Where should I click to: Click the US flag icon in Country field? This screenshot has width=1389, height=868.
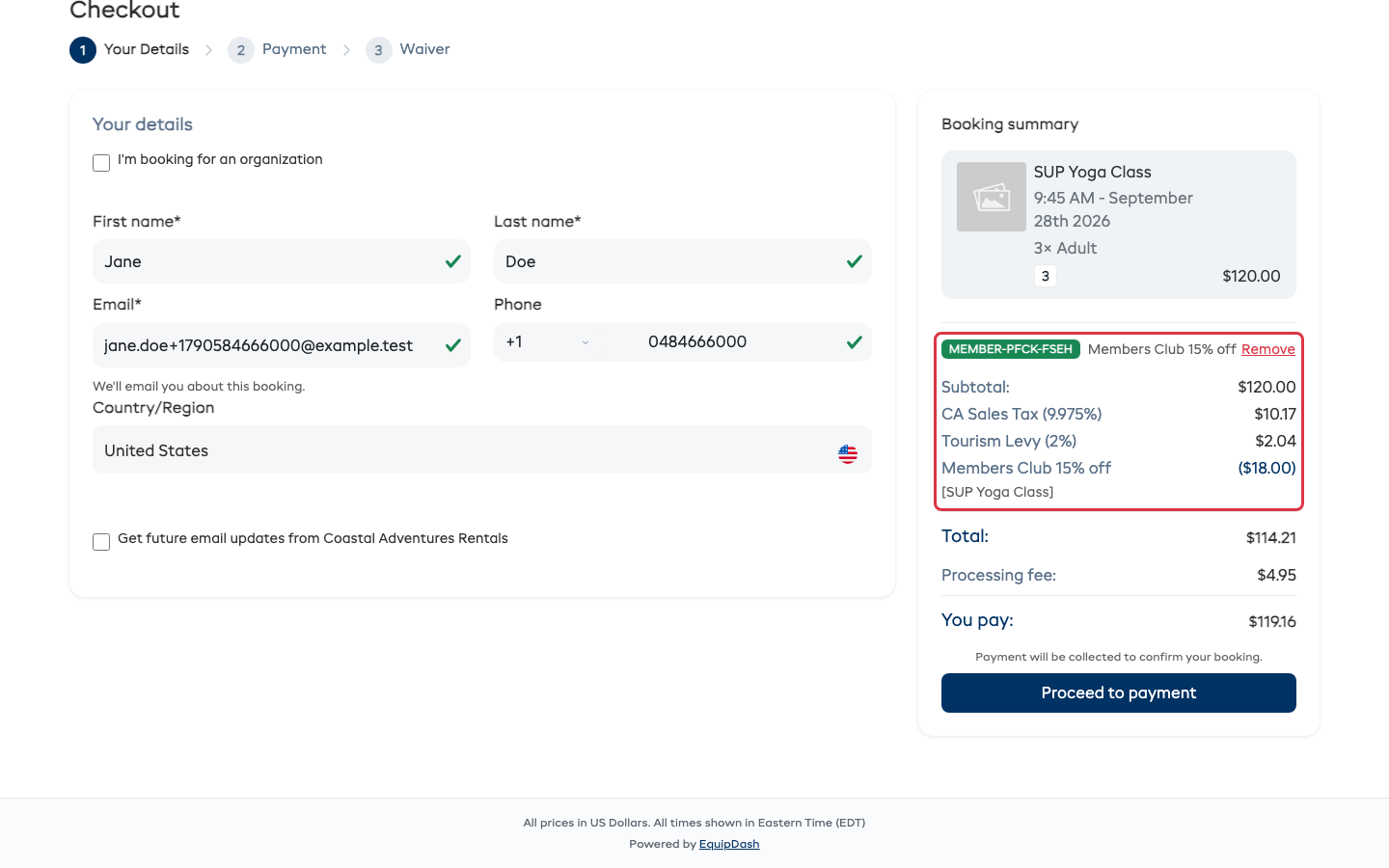click(x=848, y=454)
